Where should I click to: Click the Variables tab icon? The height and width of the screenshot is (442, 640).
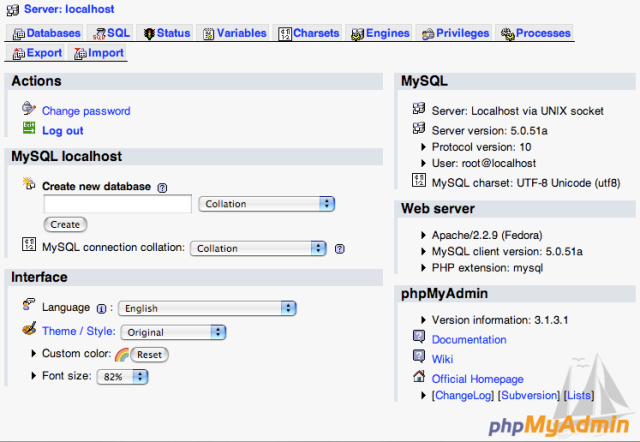click(x=209, y=34)
